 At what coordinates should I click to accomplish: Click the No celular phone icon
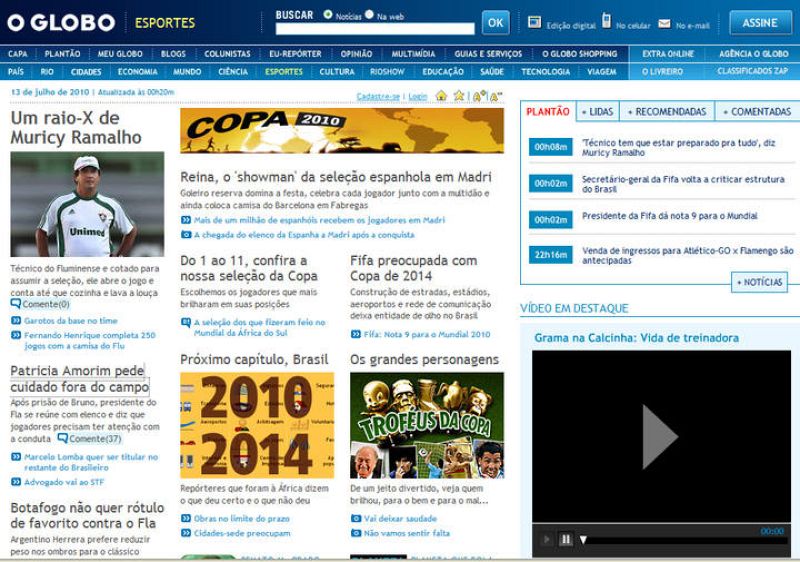(x=605, y=21)
